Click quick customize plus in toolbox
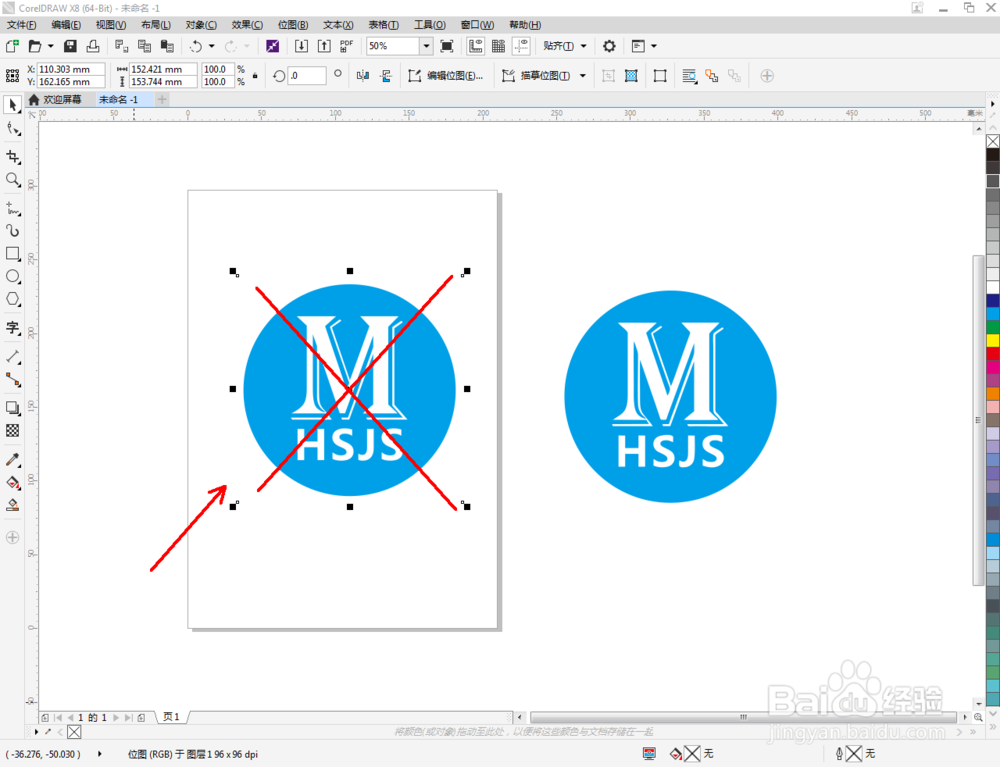 13,537
